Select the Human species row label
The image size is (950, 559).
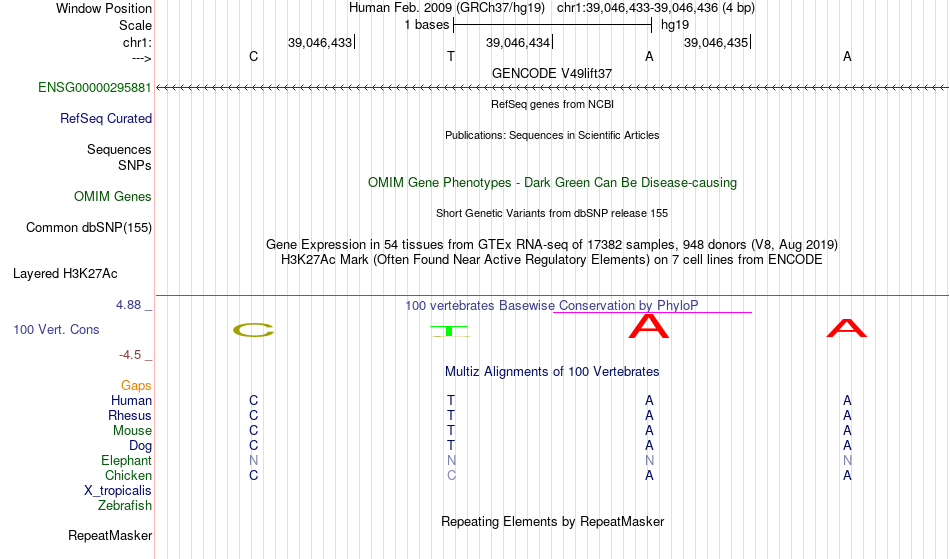(x=131, y=401)
